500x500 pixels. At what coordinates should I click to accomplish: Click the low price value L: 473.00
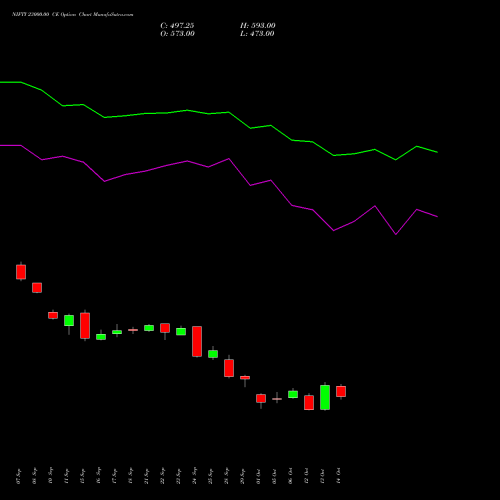tap(257, 34)
